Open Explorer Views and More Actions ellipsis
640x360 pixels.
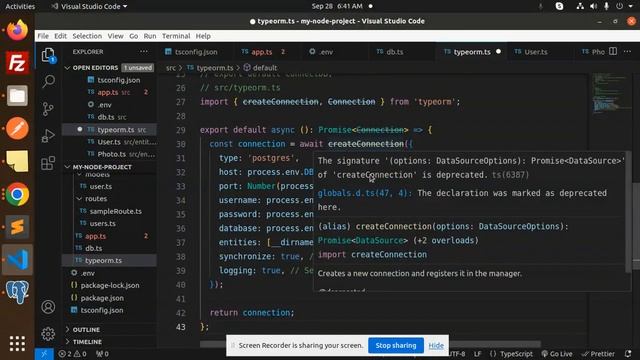click(x=144, y=52)
